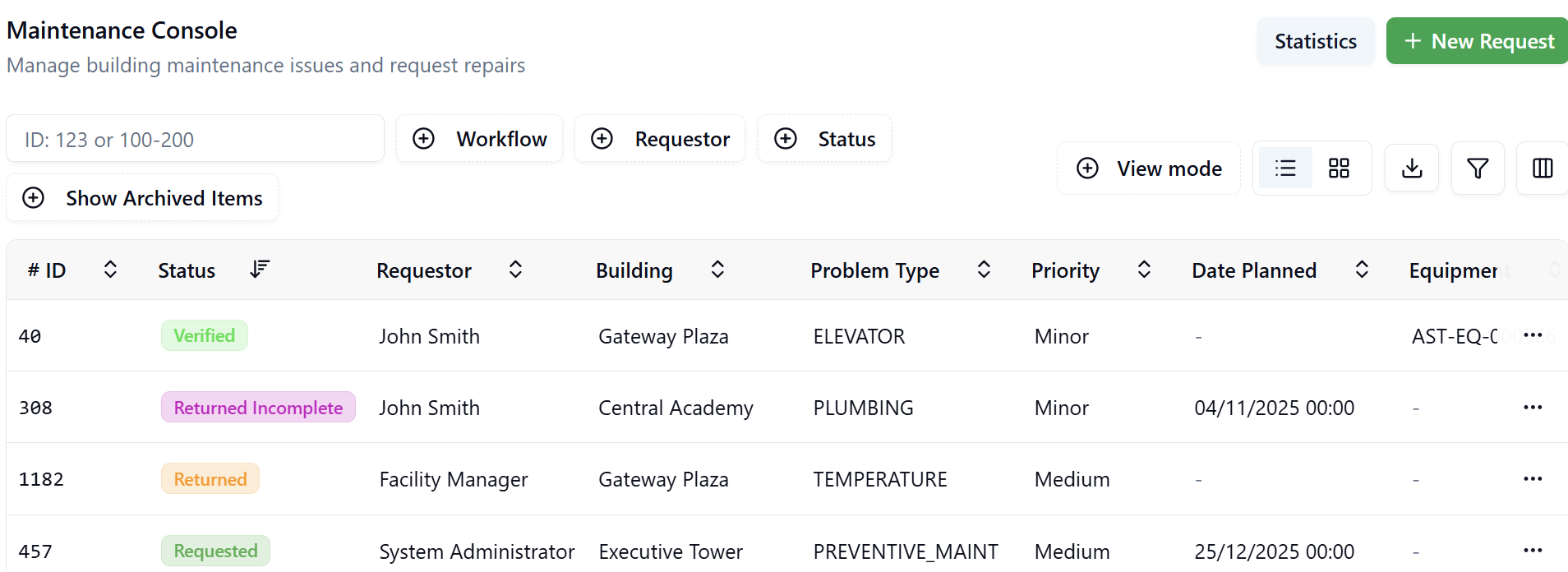Select PREVENTIVE_MAINT problem type cell
The width and height of the screenshot is (1568, 572).
906,551
